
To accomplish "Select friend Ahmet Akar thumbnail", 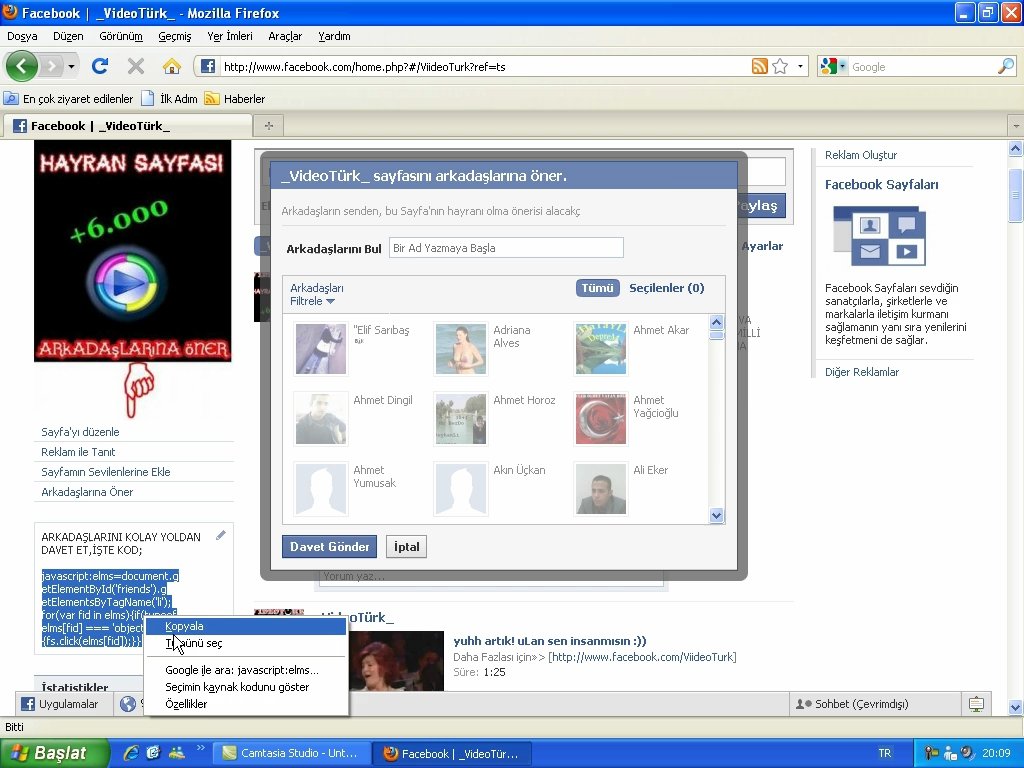I will [601, 349].
